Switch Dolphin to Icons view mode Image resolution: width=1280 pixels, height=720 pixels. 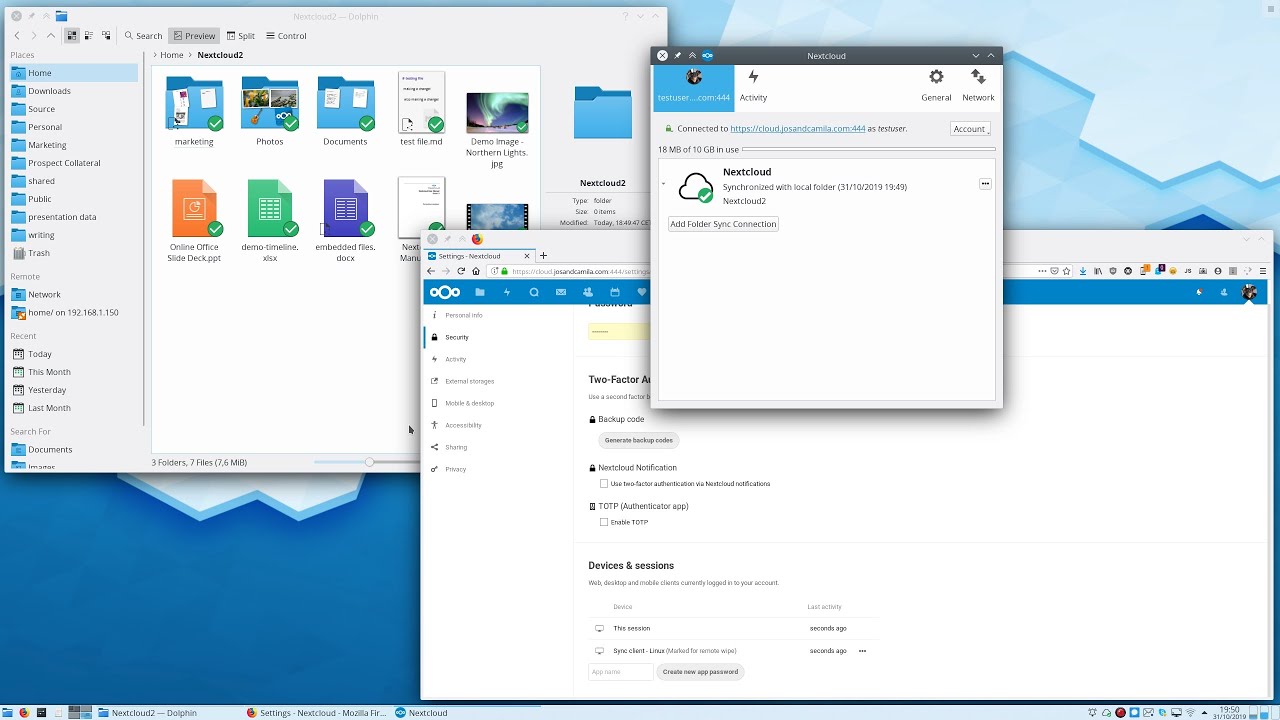(71, 35)
